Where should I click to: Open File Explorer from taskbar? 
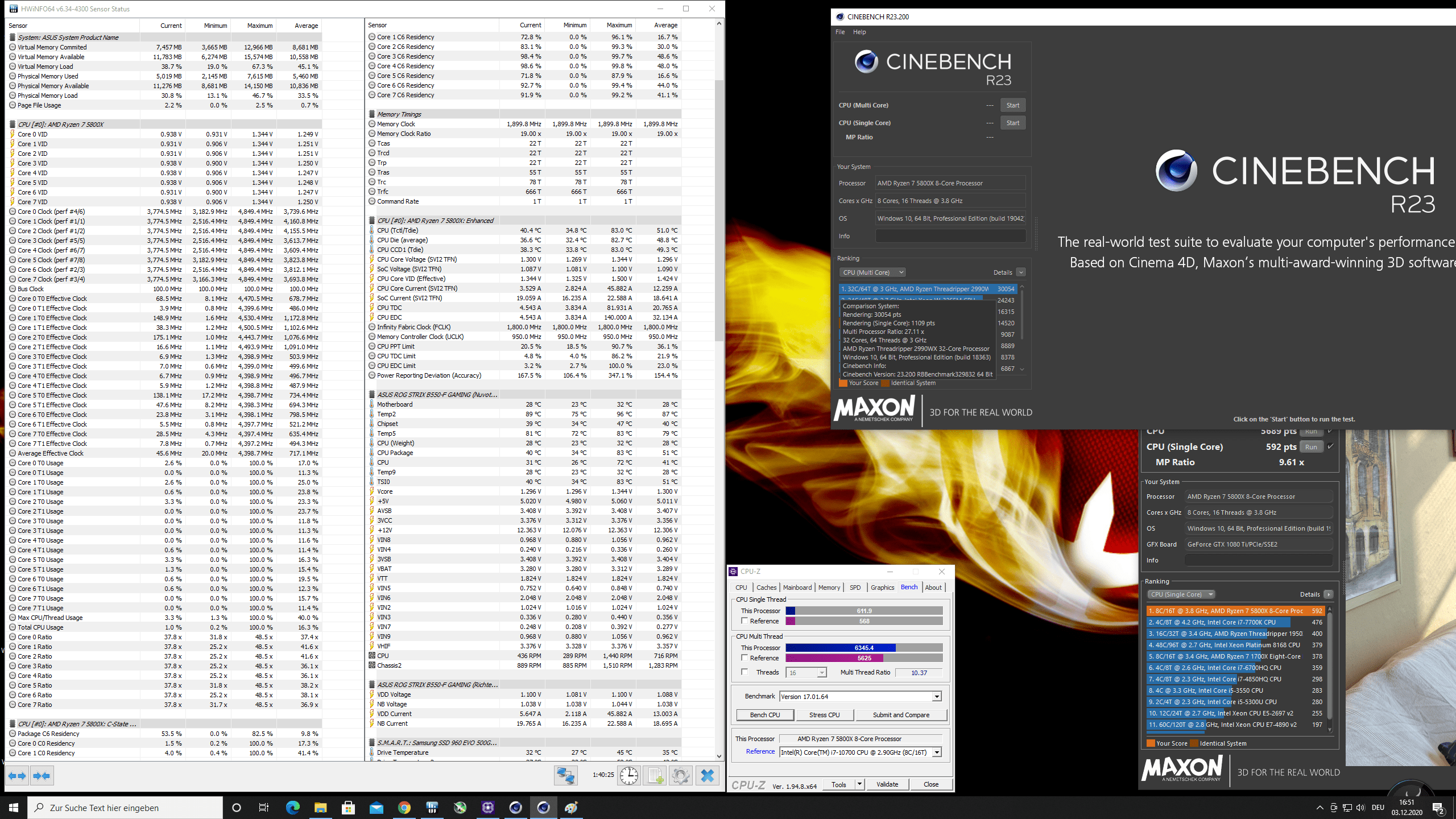[x=320, y=808]
